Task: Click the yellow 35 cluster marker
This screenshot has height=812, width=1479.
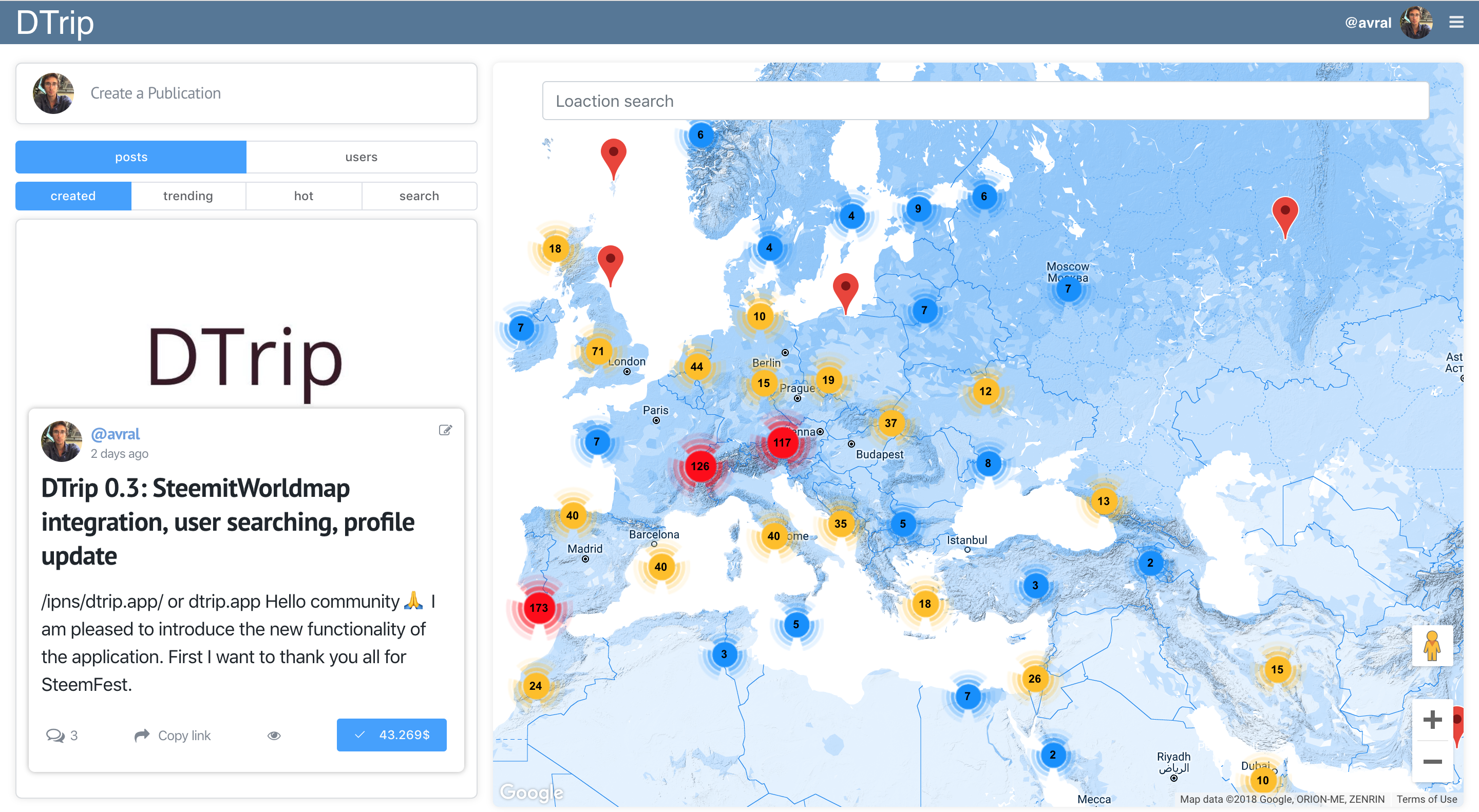Action: (x=841, y=524)
